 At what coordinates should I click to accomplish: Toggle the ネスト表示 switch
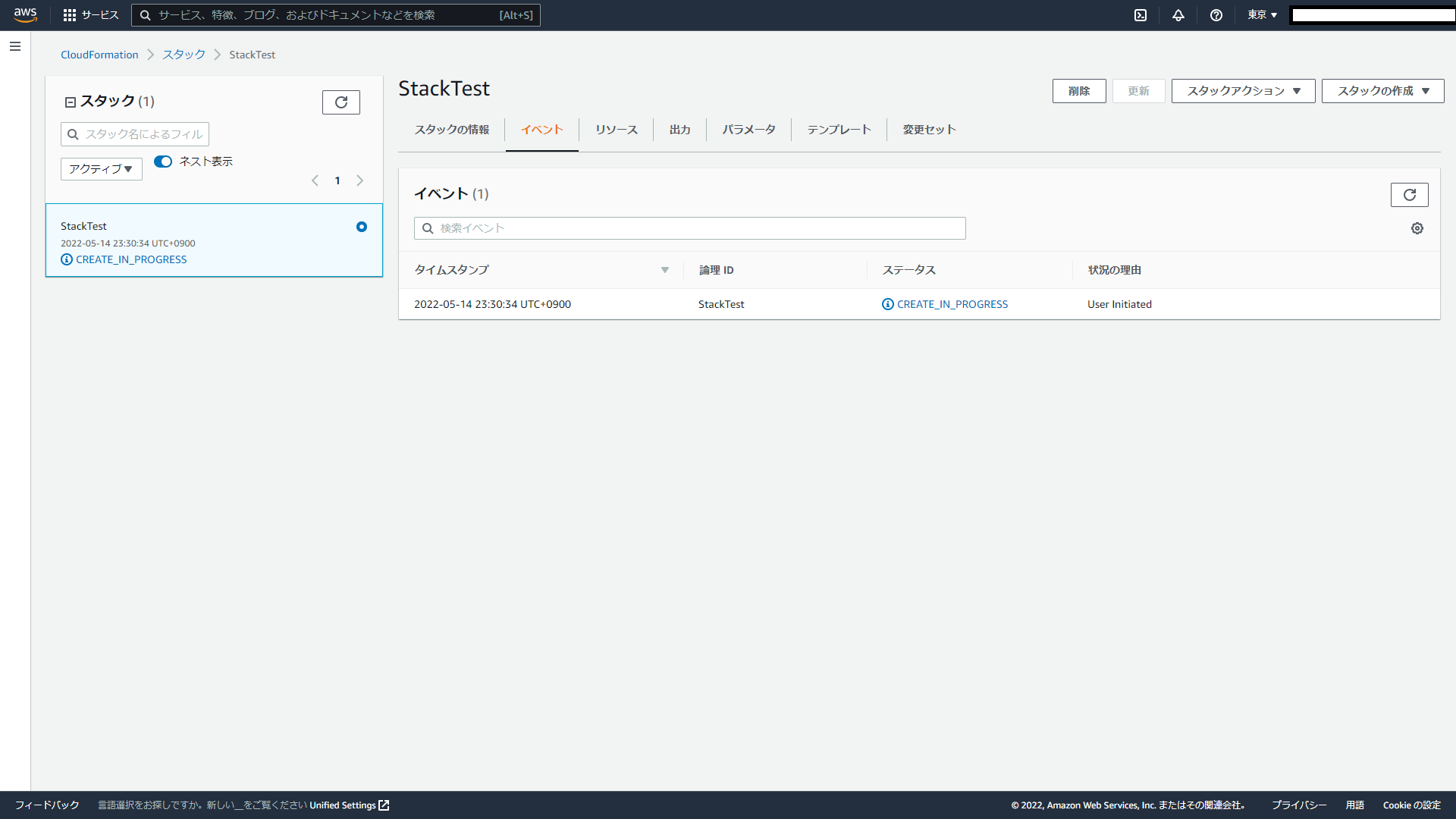(x=163, y=162)
